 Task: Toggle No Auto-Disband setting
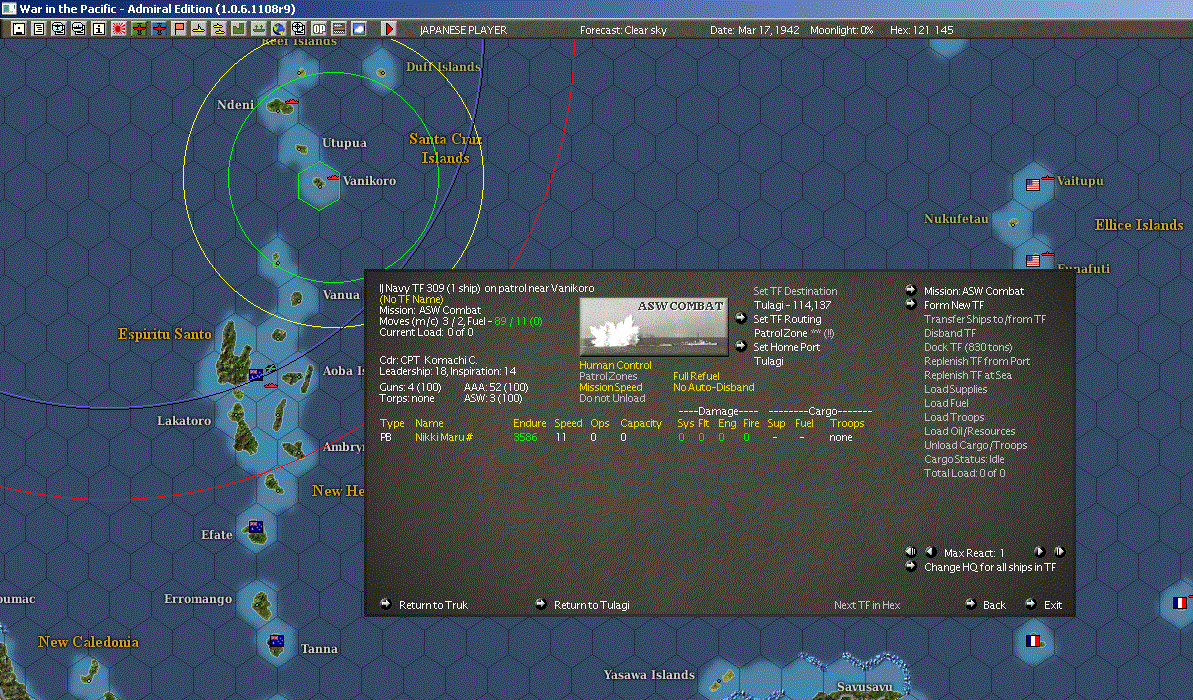[714, 387]
